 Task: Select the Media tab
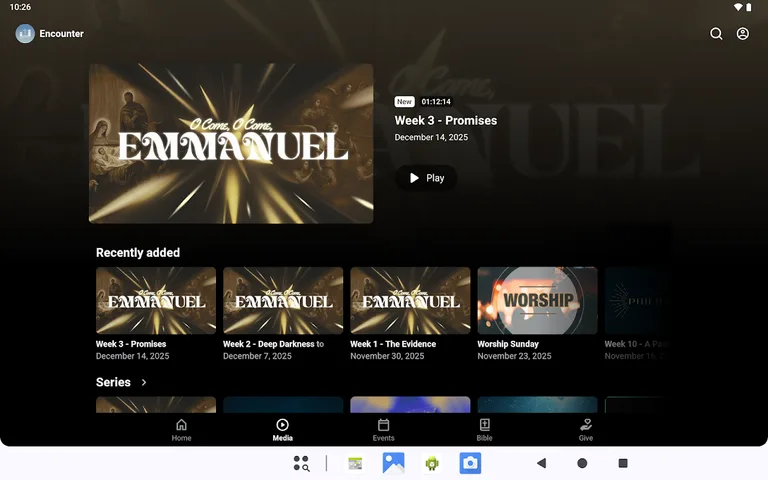click(x=283, y=430)
